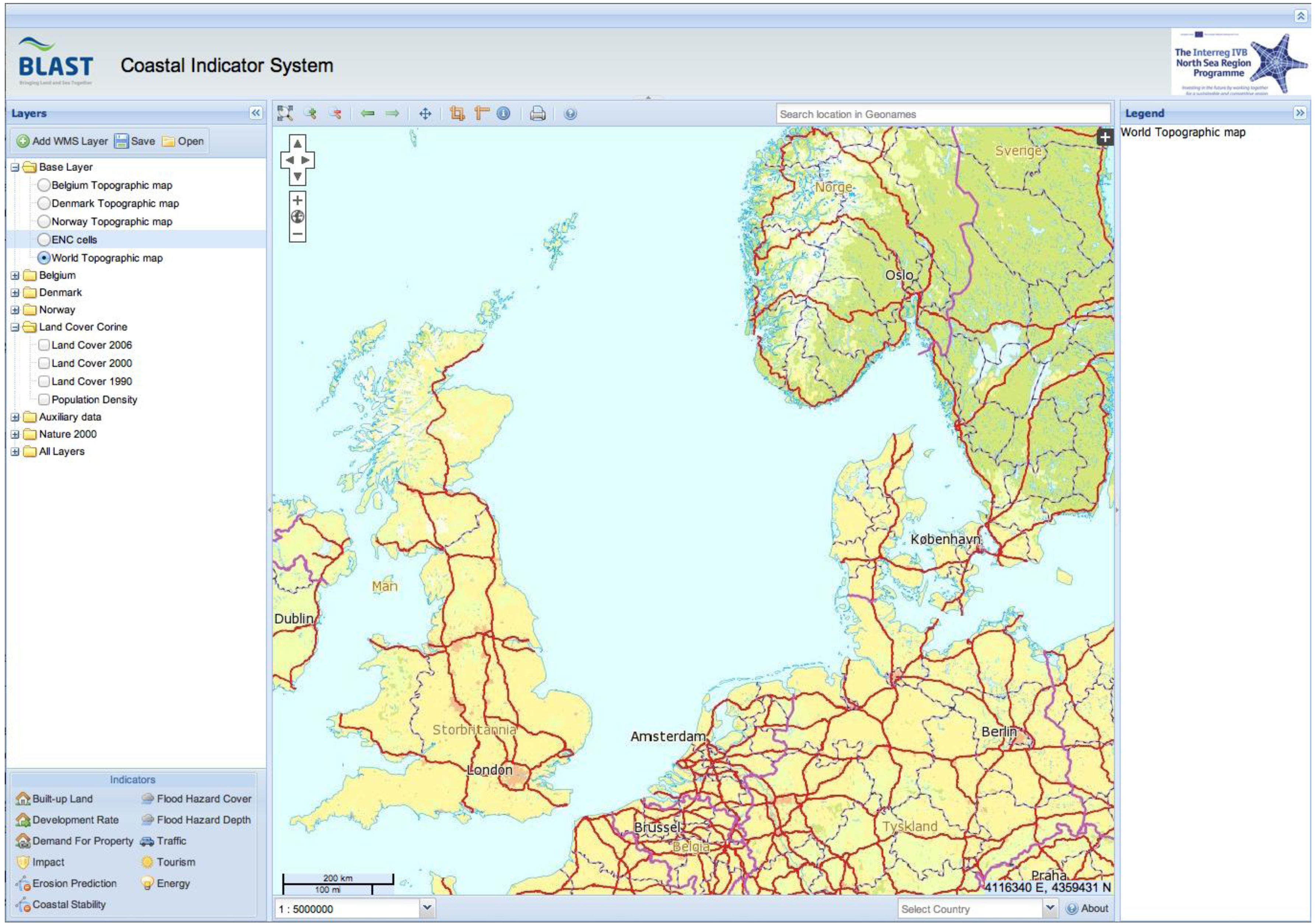1315x924 pixels.
Task: Open the map scale dropdown
Action: point(427,907)
